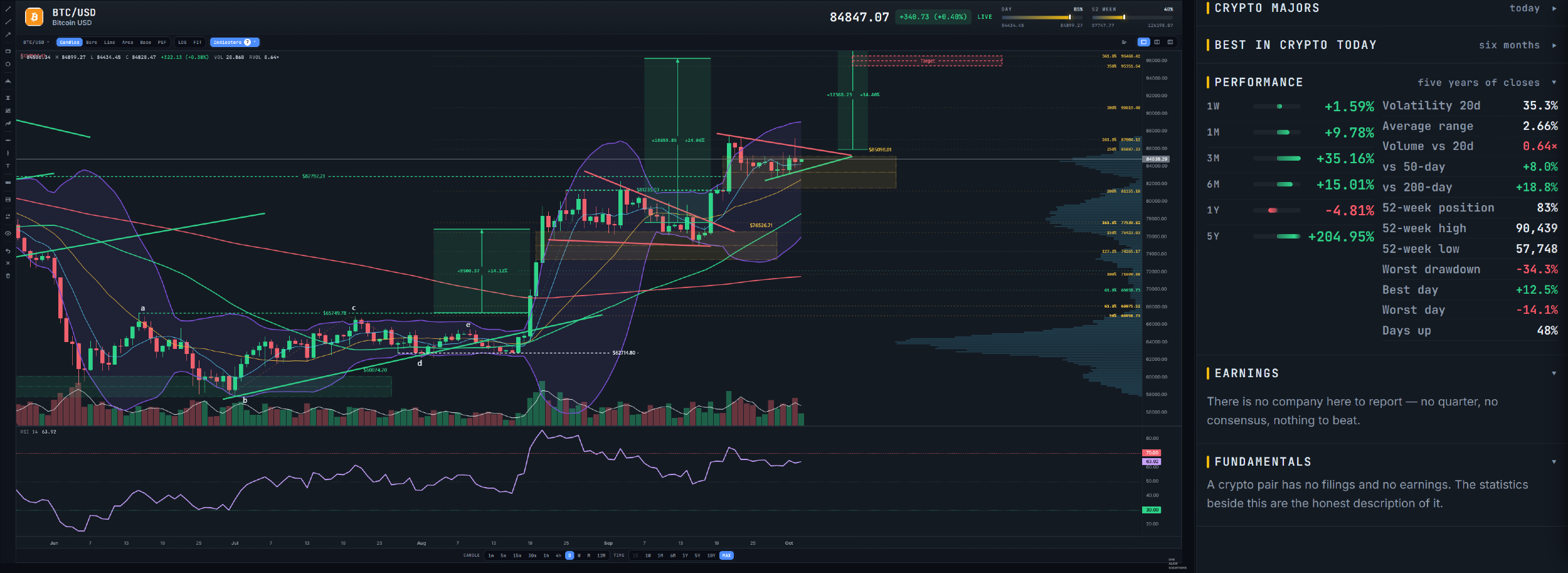
Task: Select the text annotation tool
Action: click(8, 166)
